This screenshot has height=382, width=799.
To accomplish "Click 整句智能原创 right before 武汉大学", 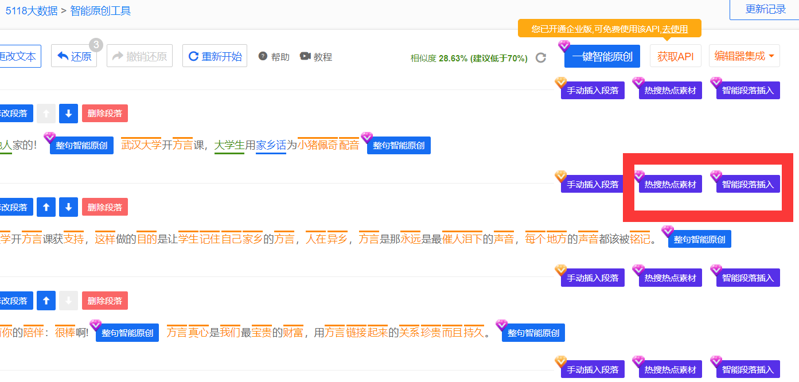I will 82,146.
